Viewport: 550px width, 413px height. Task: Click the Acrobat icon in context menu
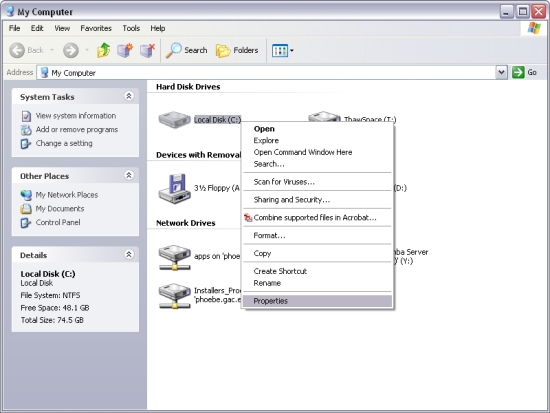pyautogui.click(x=248, y=218)
